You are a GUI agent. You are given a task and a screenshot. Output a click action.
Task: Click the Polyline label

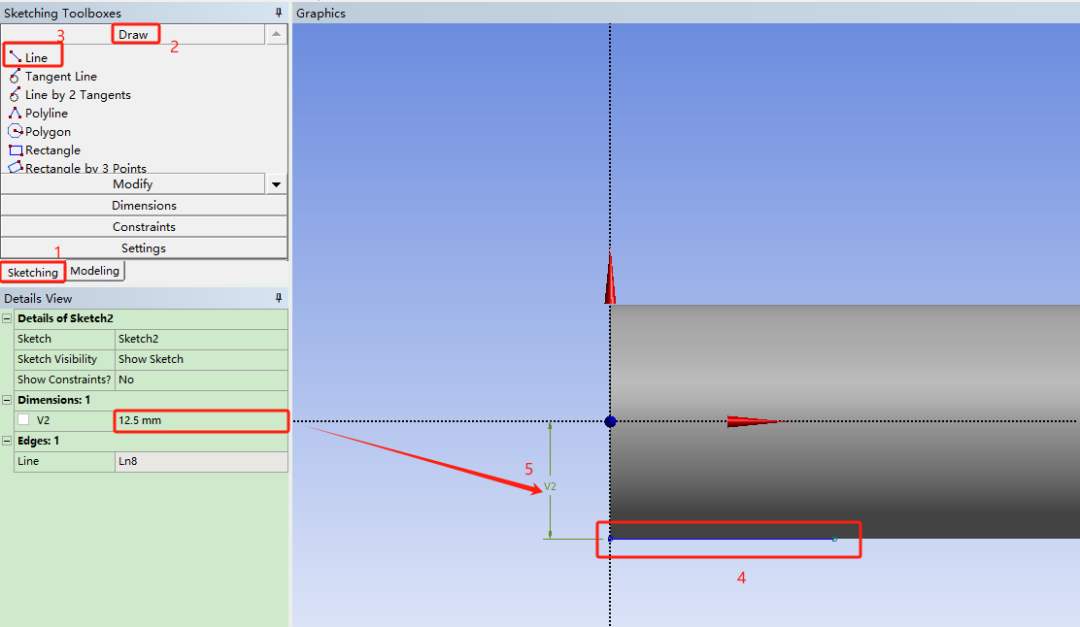pos(47,113)
